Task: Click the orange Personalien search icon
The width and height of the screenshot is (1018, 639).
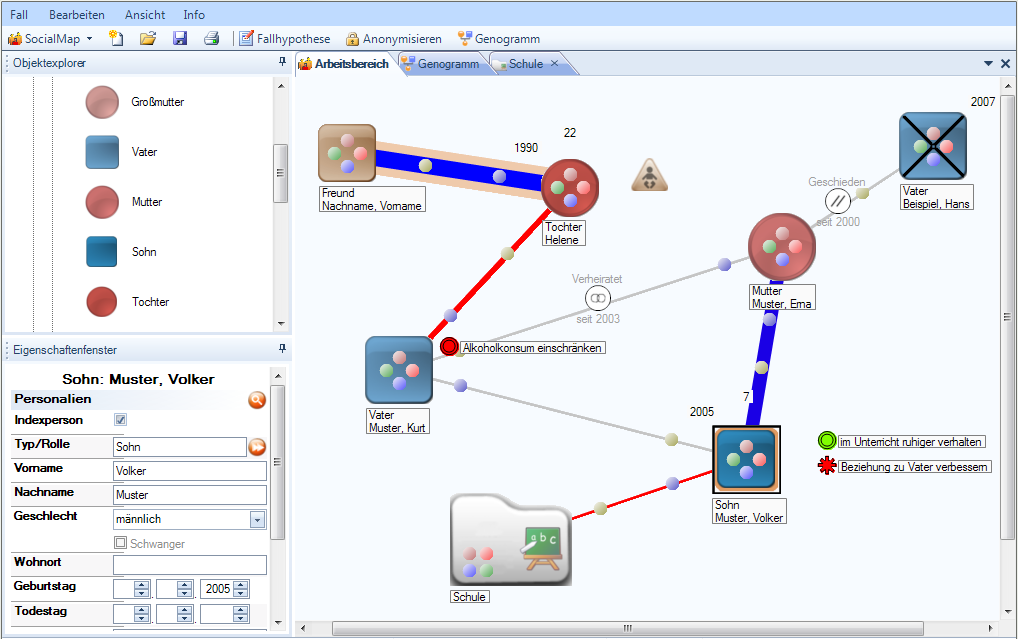Action: coord(257,399)
